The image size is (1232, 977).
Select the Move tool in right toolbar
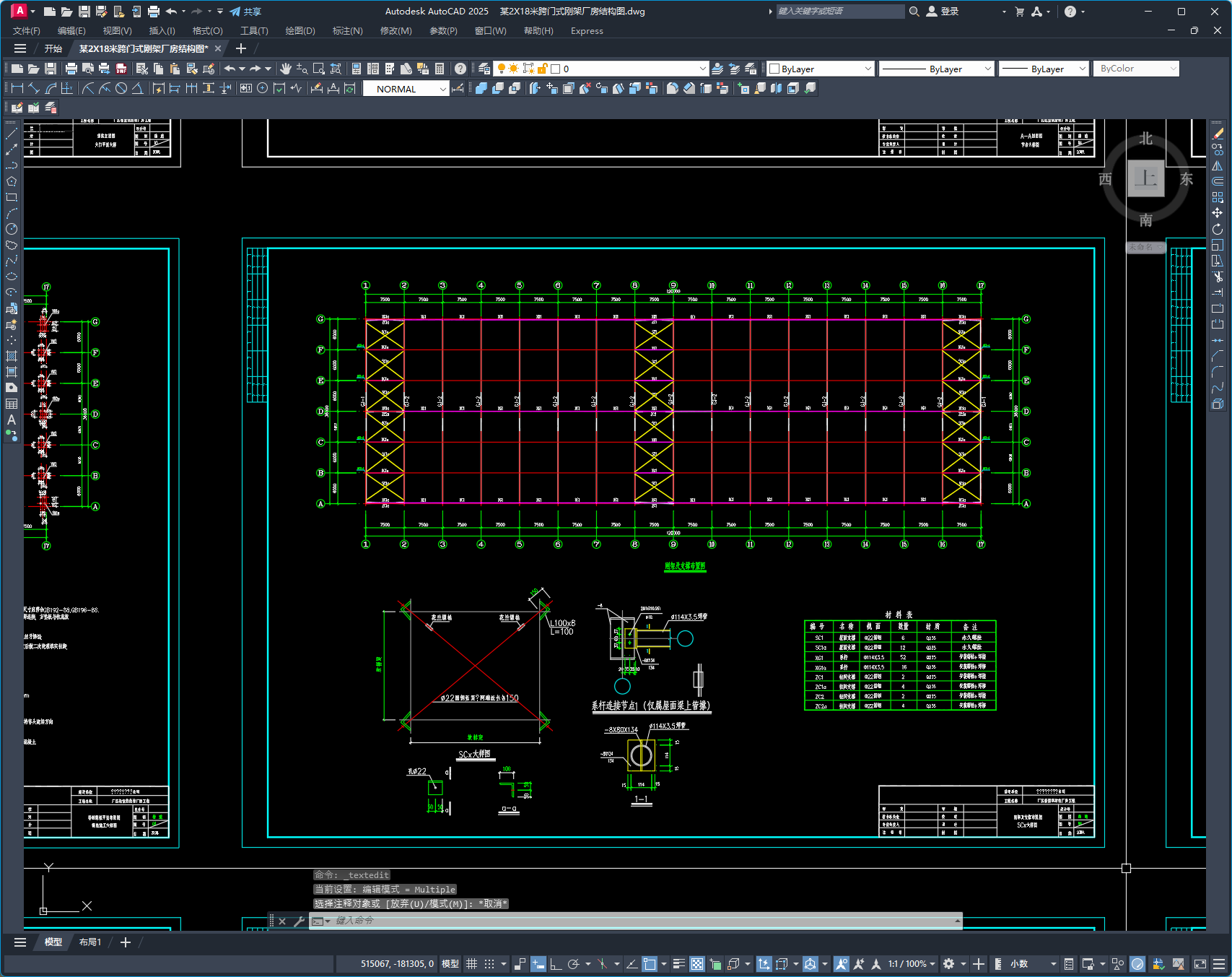[x=1218, y=213]
